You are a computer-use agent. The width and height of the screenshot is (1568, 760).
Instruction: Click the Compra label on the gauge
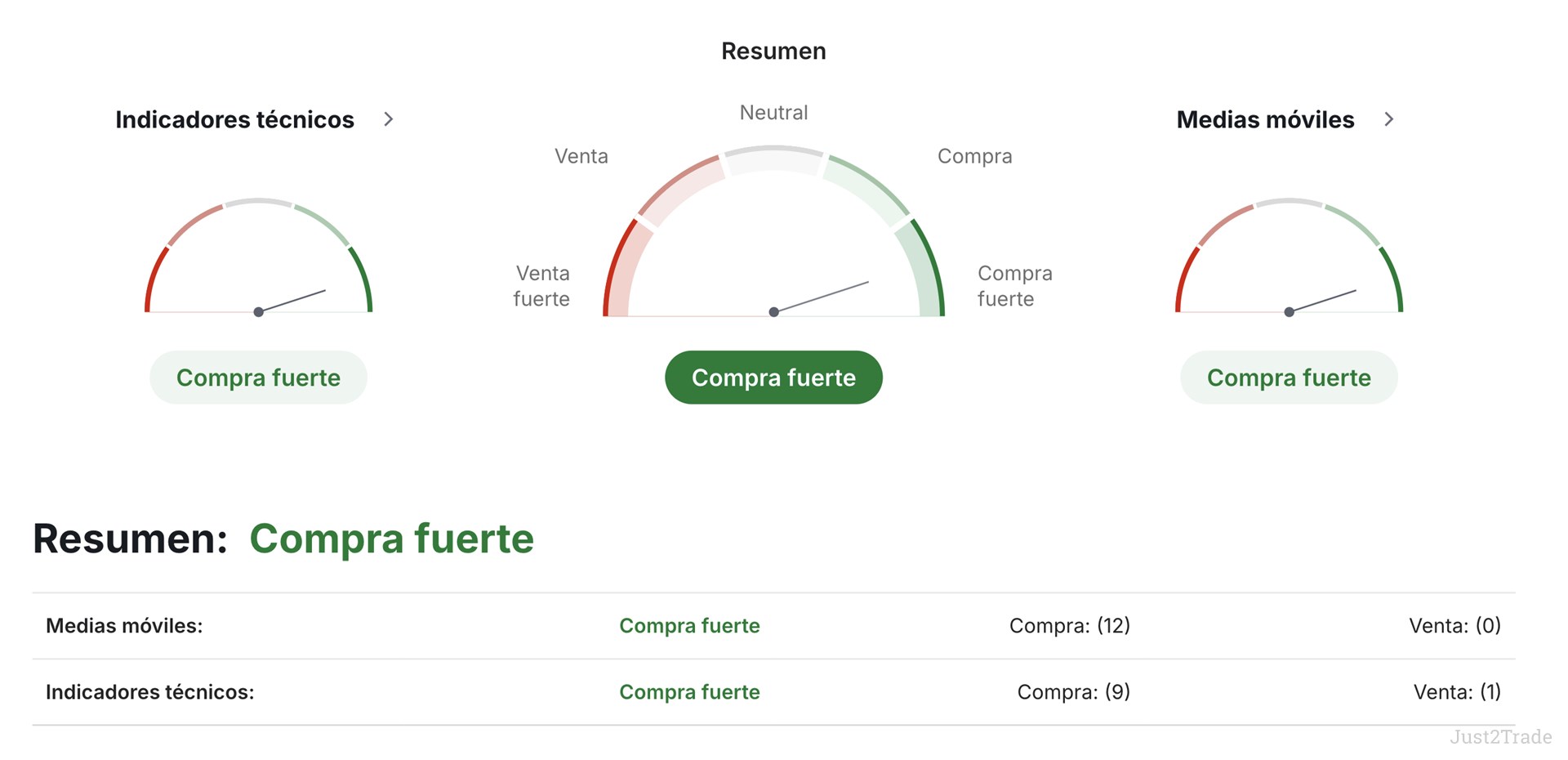(x=974, y=156)
